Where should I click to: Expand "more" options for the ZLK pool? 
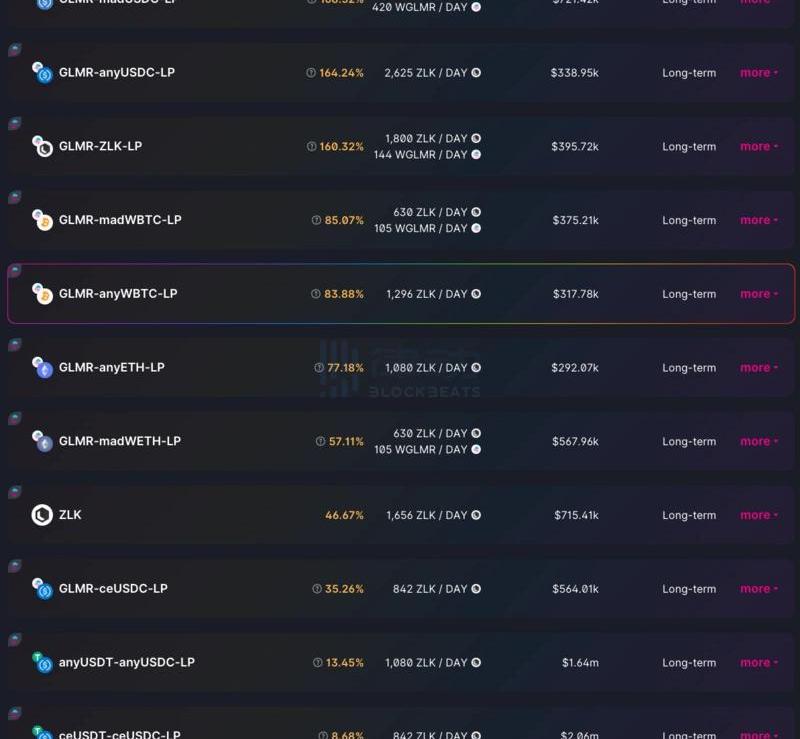[x=758, y=515]
